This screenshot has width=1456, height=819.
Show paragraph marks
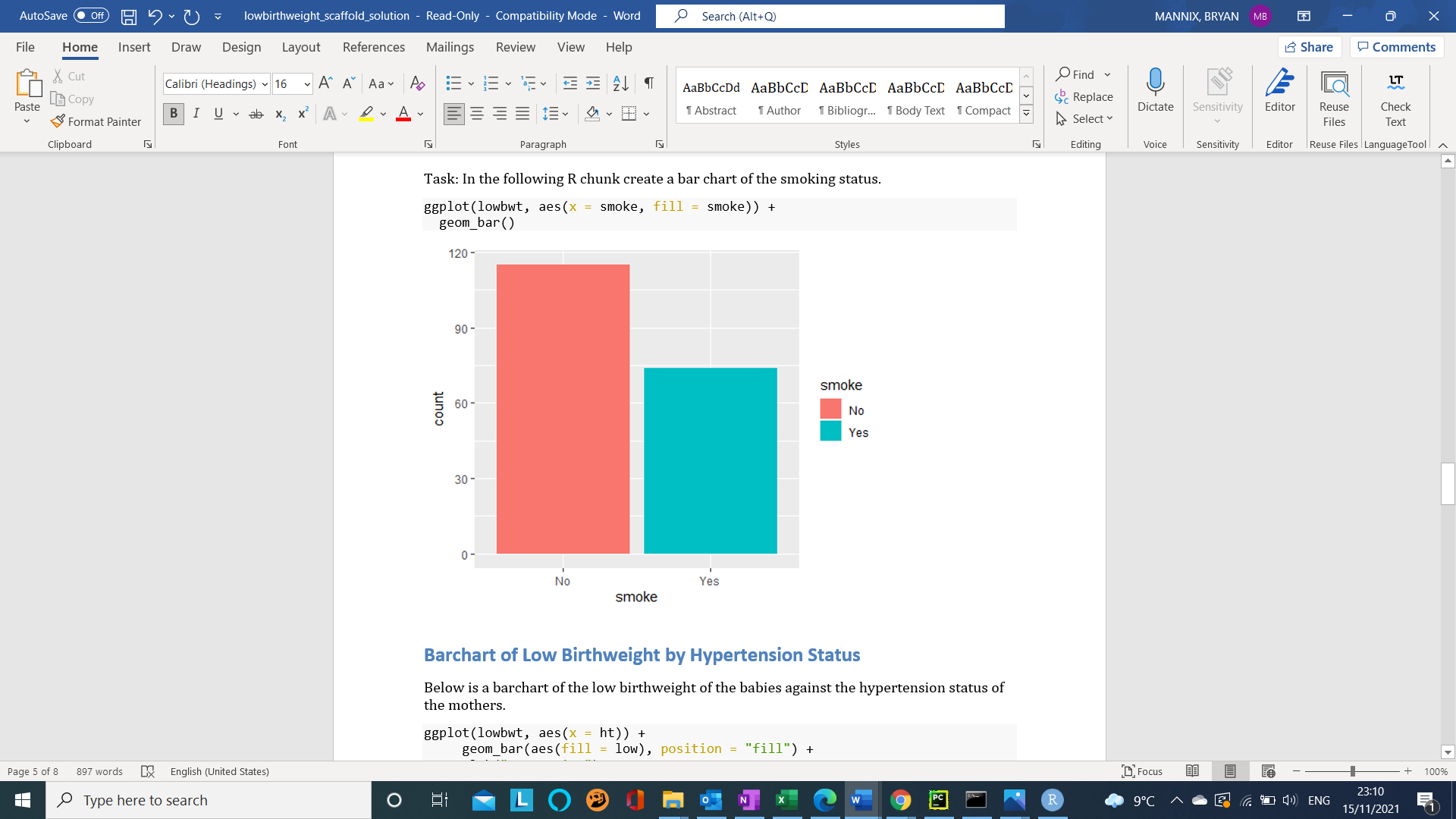648,83
